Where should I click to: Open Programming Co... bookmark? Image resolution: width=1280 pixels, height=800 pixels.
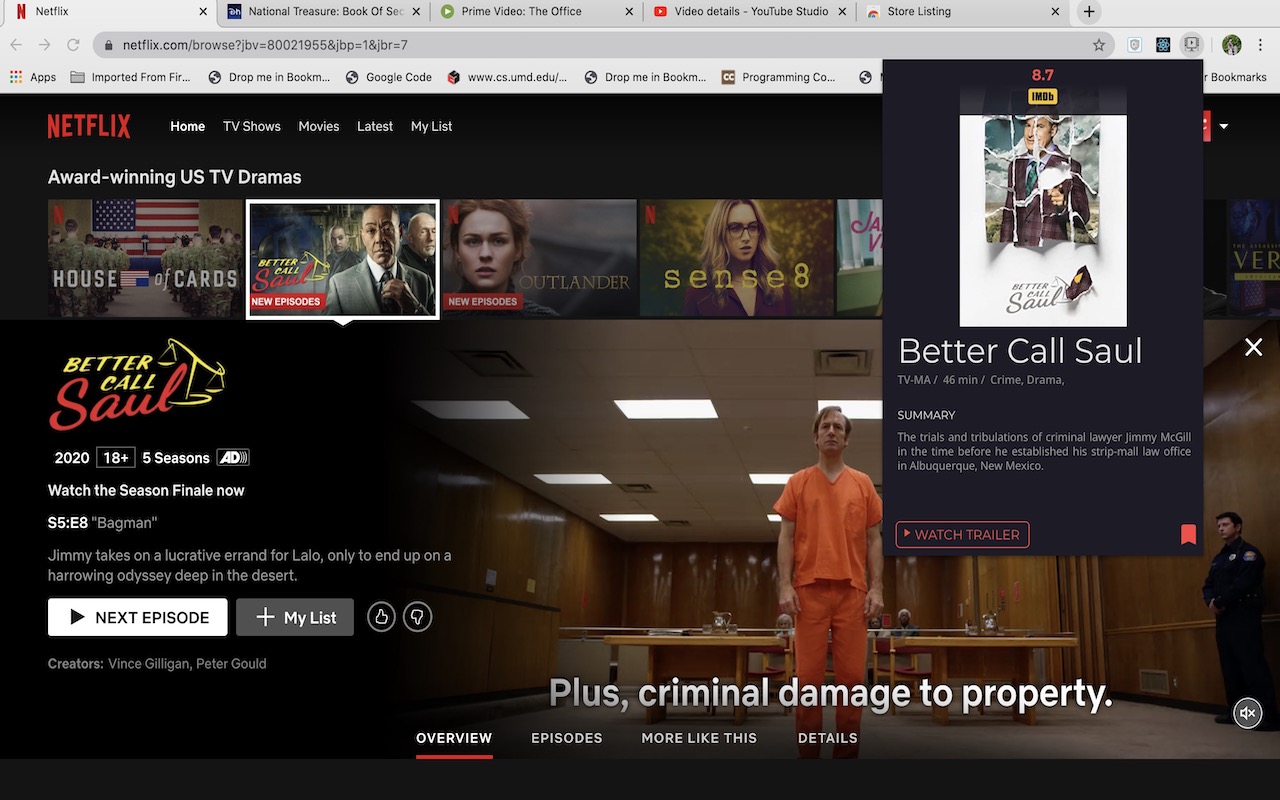779,77
